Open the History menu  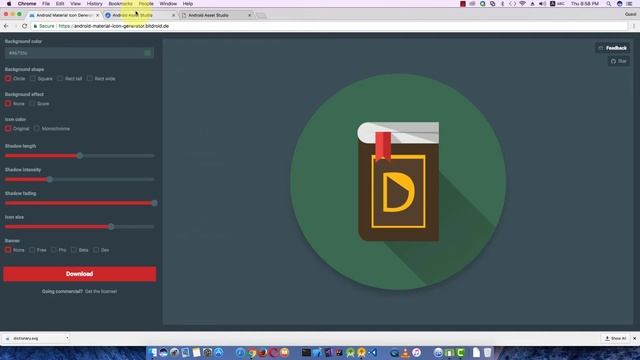(94, 4)
